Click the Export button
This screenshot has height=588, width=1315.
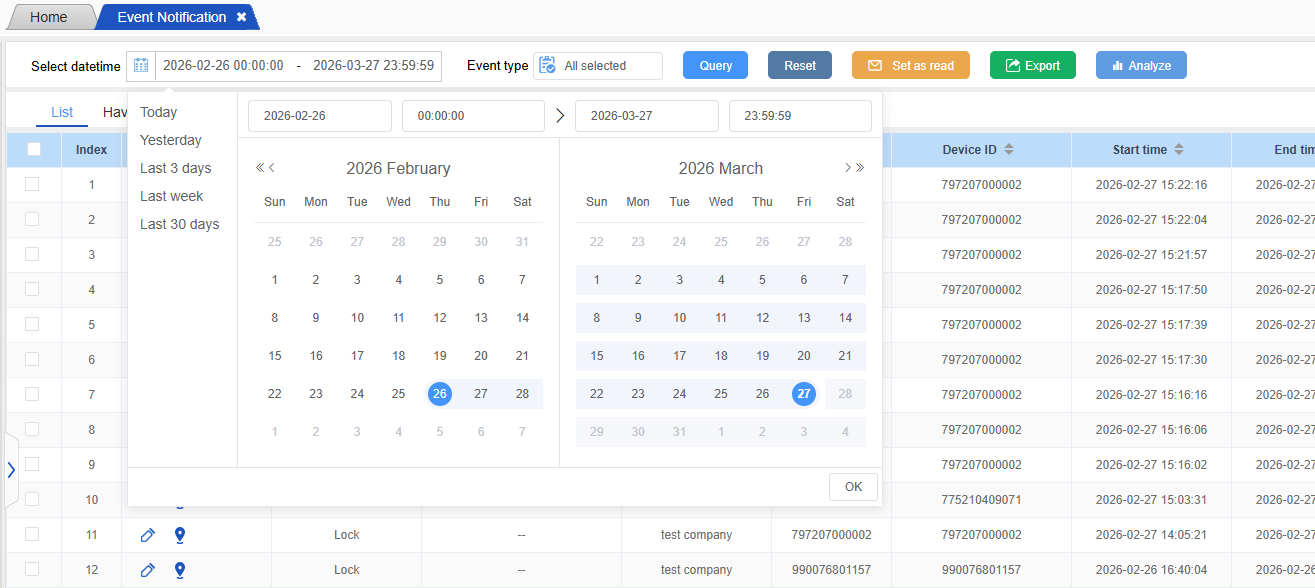[1032, 66]
